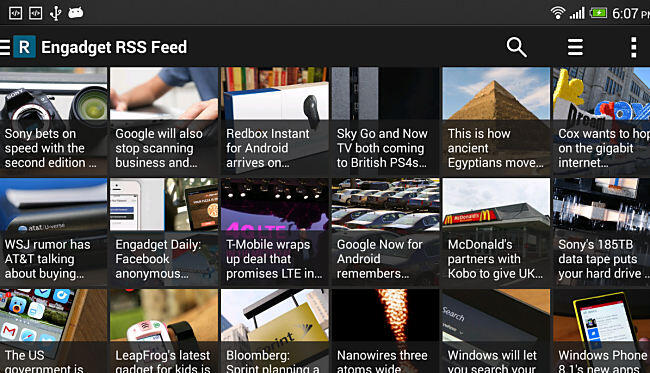Open Sony's 185TB data tape article
The image size is (650, 373).
point(601,233)
